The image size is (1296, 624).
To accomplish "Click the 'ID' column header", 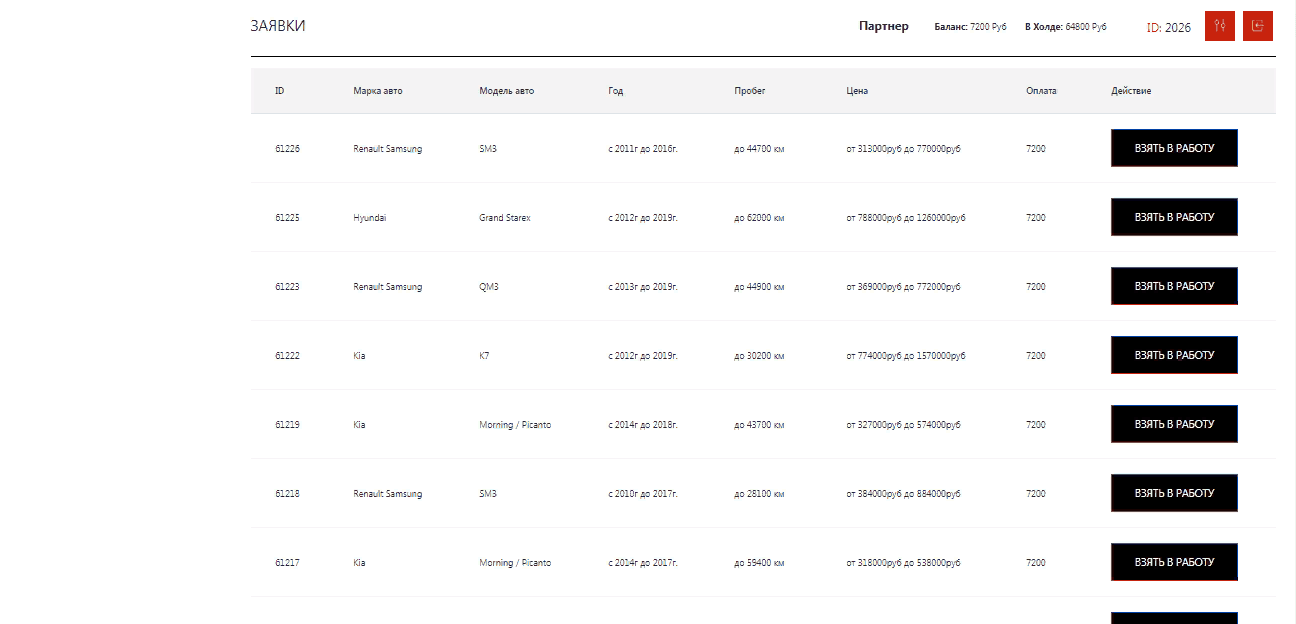I will (280, 91).
